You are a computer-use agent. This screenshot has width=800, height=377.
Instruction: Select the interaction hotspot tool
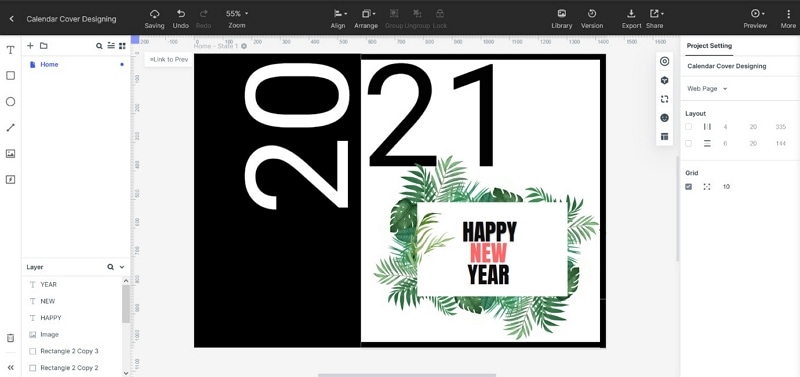10,180
